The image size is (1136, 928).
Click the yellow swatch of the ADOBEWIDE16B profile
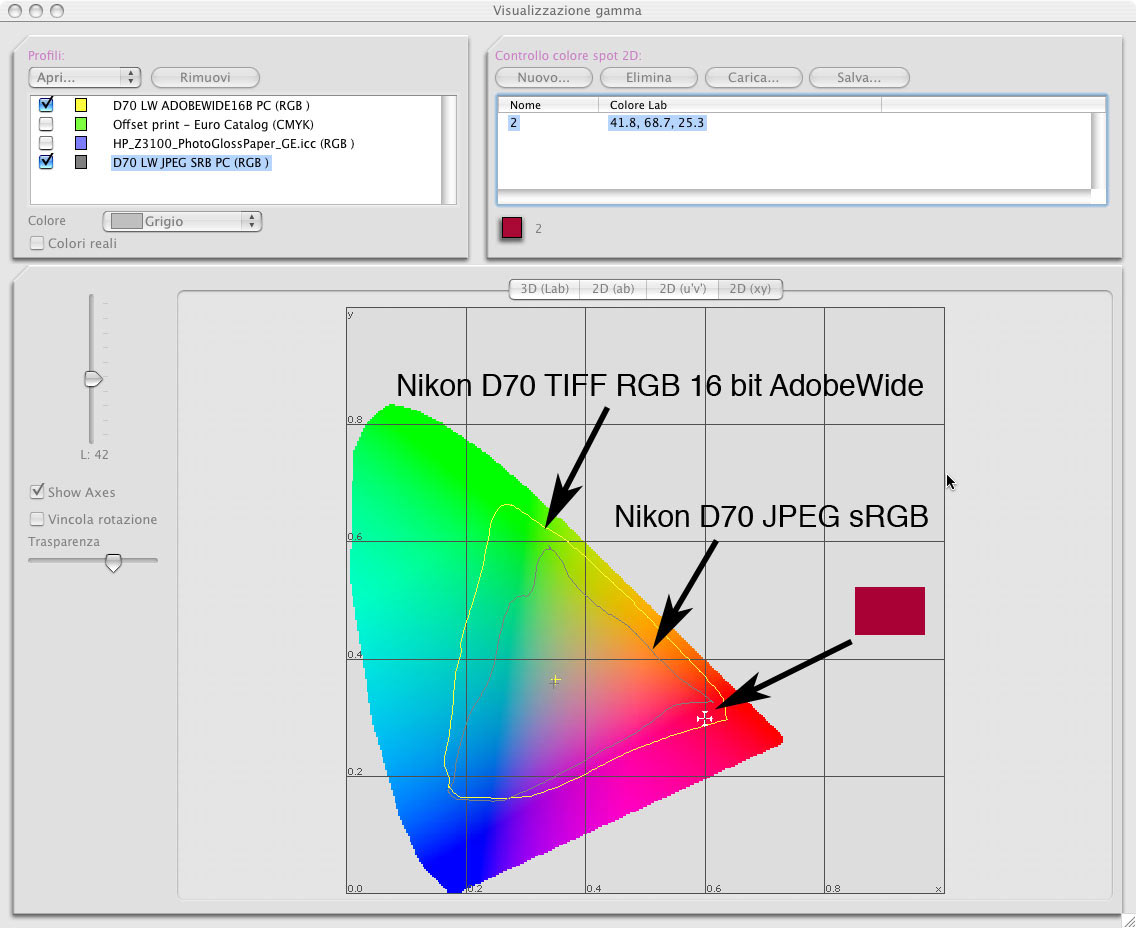pyautogui.click(x=81, y=105)
